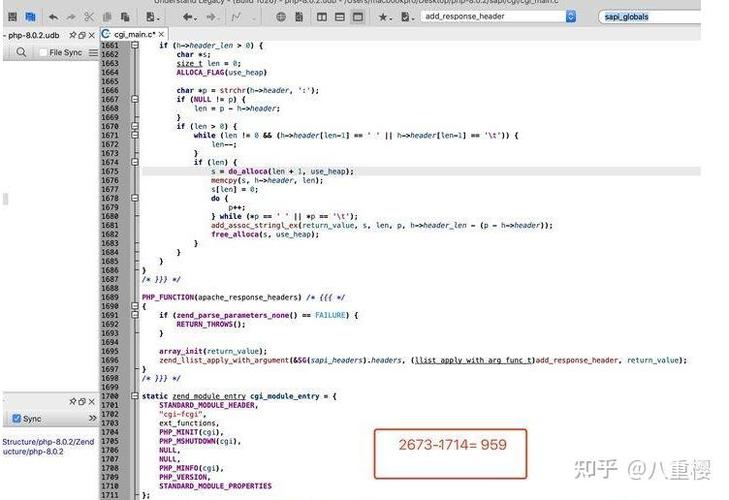Click the star favorites icon

384,17
